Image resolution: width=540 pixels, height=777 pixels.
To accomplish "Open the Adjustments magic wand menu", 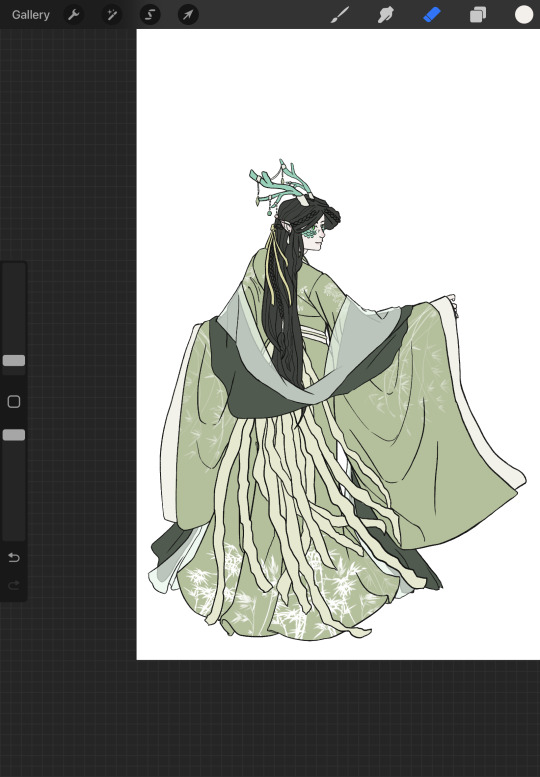I will 111,15.
